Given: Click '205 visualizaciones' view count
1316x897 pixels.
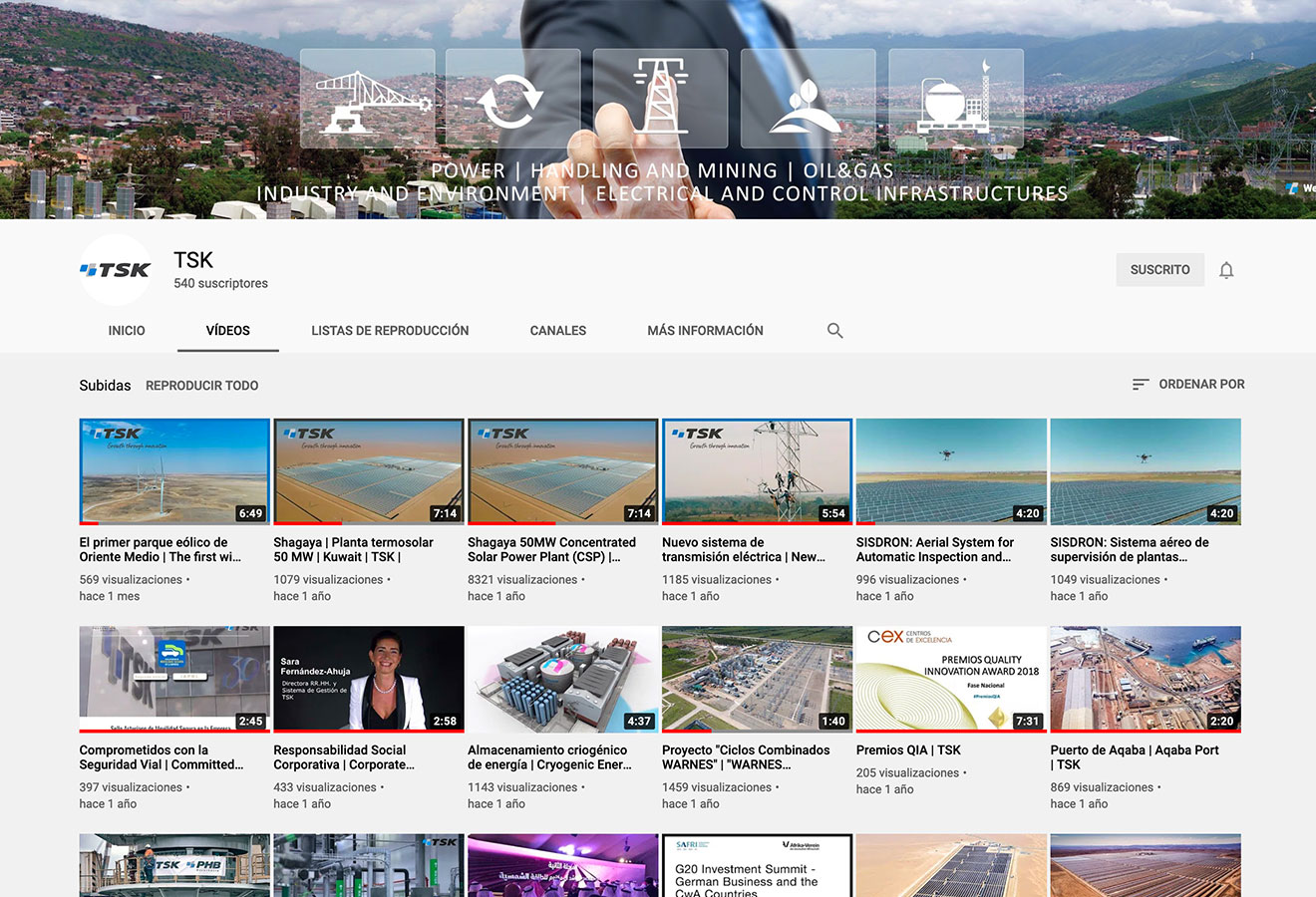Looking at the screenshot, I should [x=907, y=773].
